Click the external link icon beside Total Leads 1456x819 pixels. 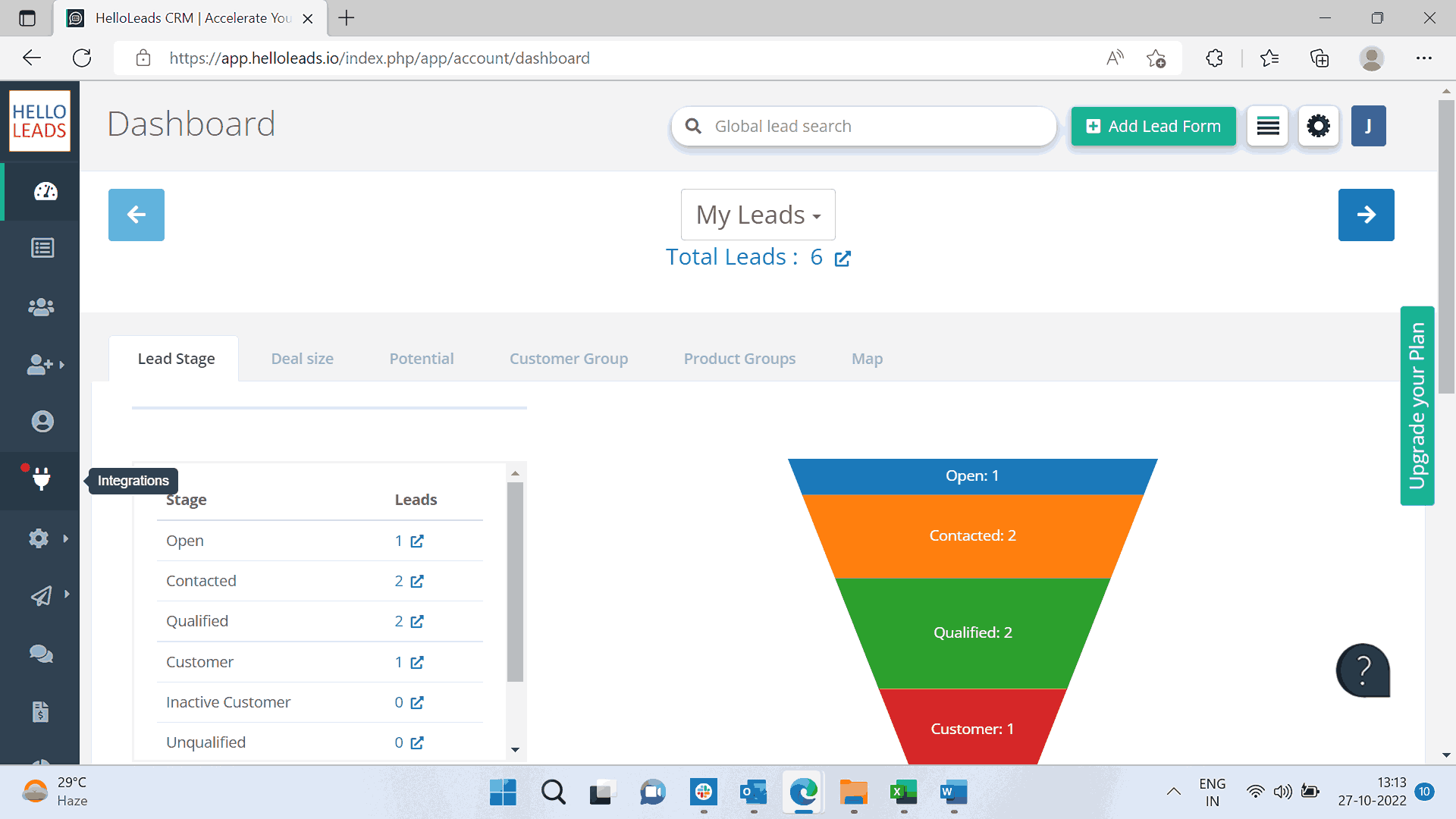[x=843, y=259]
